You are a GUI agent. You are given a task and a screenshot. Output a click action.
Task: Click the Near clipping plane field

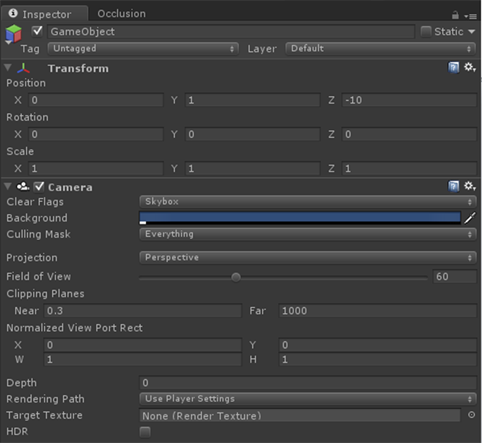tap(142, 311)
